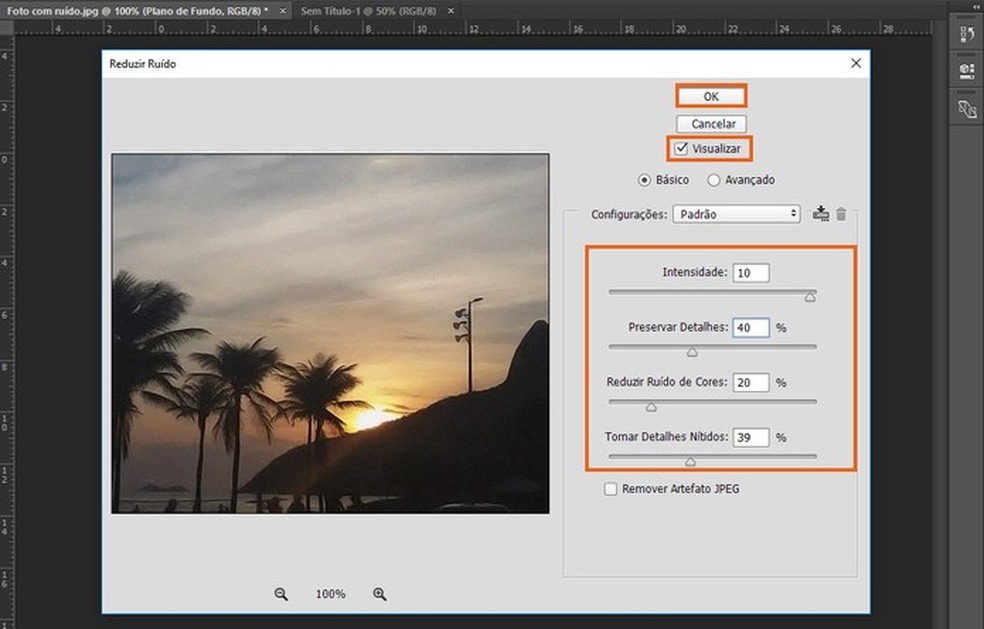Screen dimensions: 984x629
Task: Close the Reduzir Ruído dialog
Action: click(855, 63)
